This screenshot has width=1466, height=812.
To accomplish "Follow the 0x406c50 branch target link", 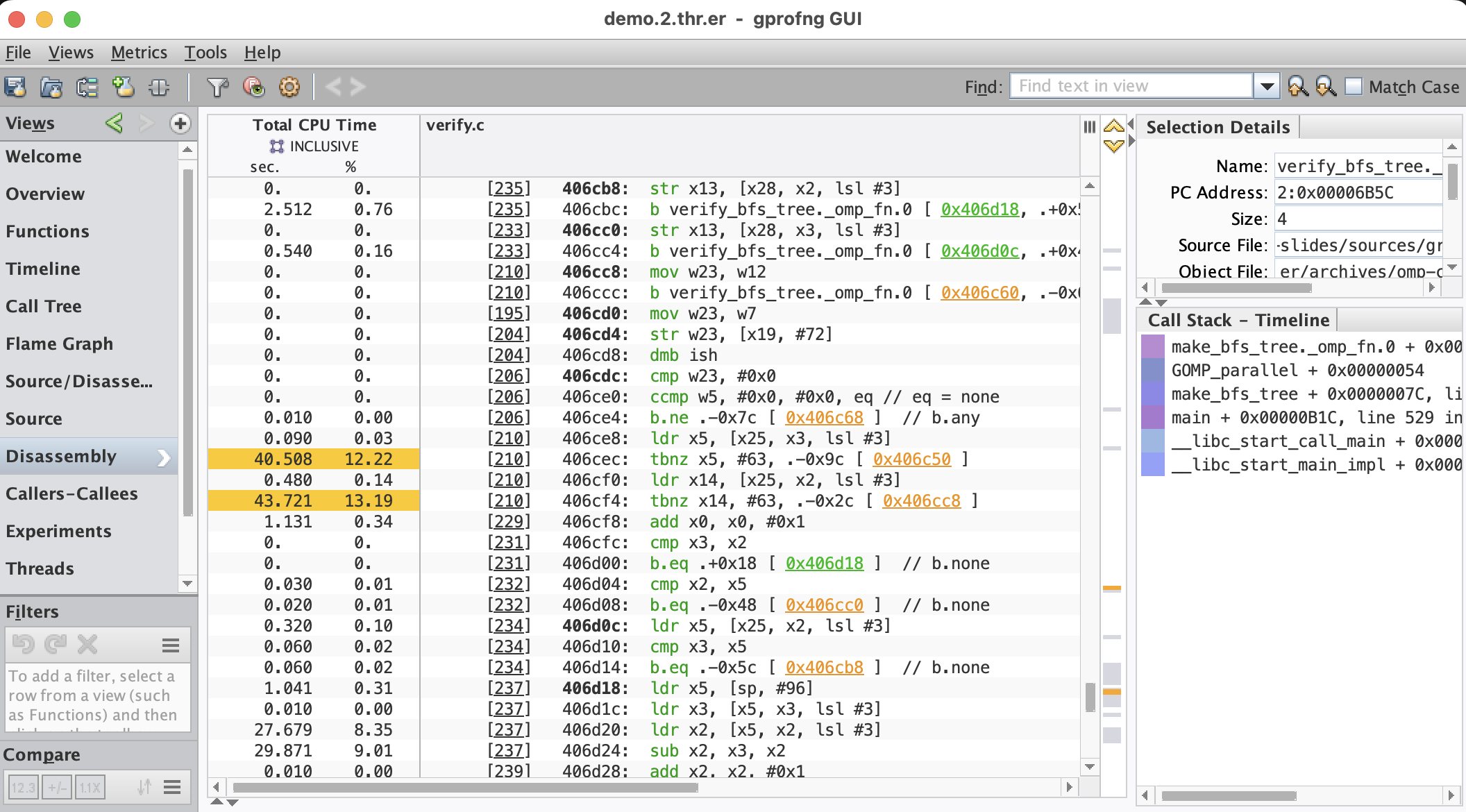I will tap(911, 459).
